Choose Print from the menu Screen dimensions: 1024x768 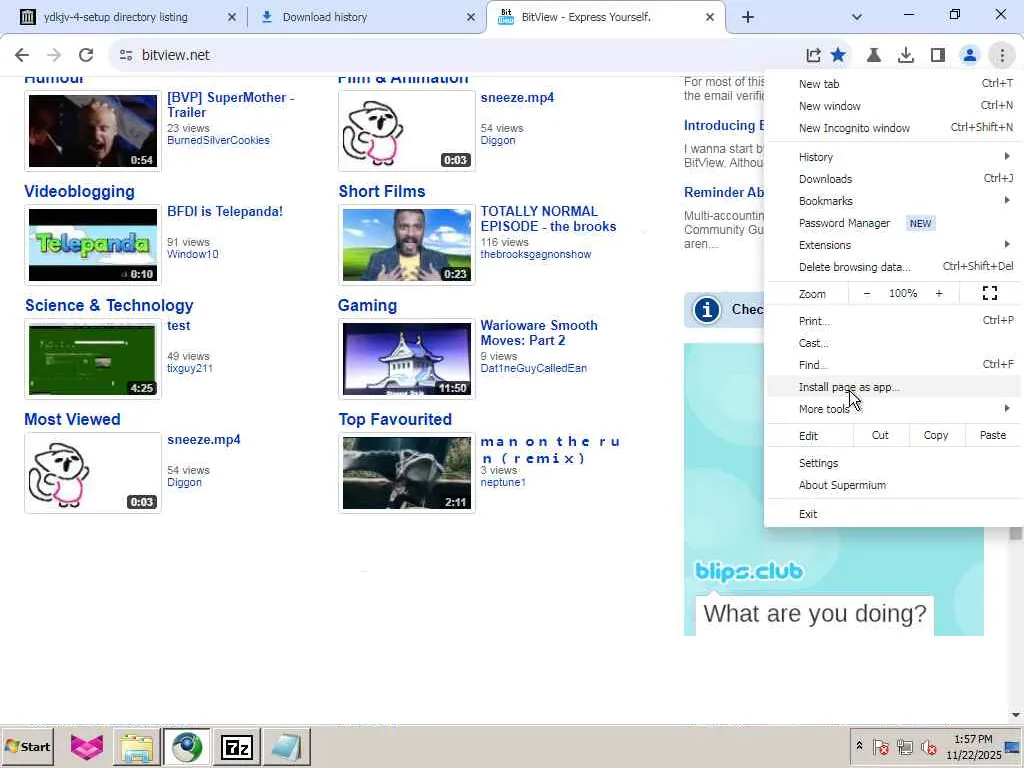tap(893, 321)
